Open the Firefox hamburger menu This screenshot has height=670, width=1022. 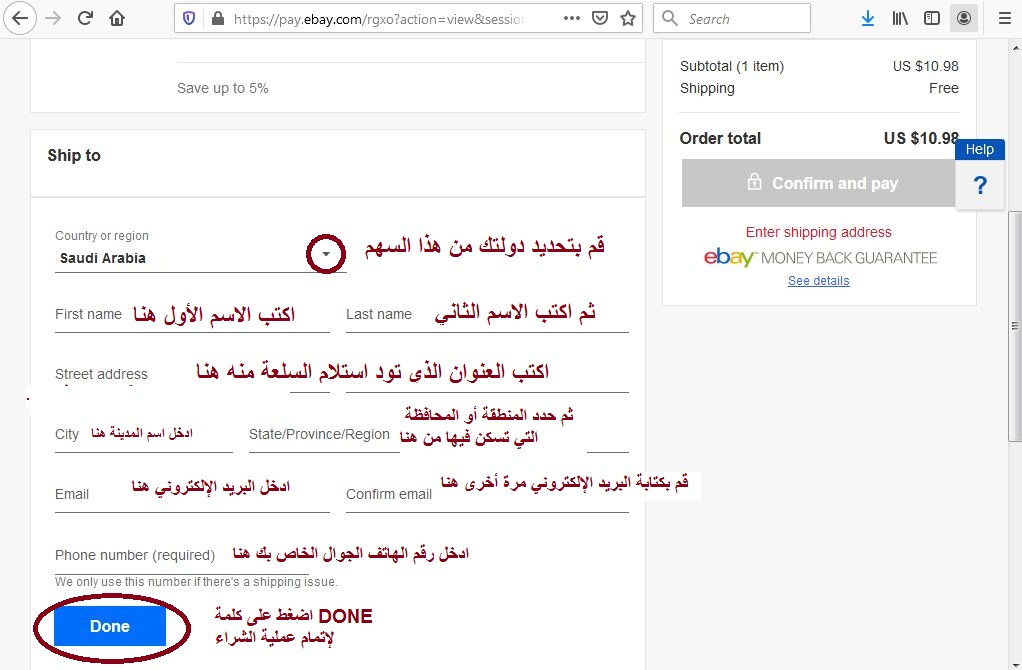pos(1004,18)
